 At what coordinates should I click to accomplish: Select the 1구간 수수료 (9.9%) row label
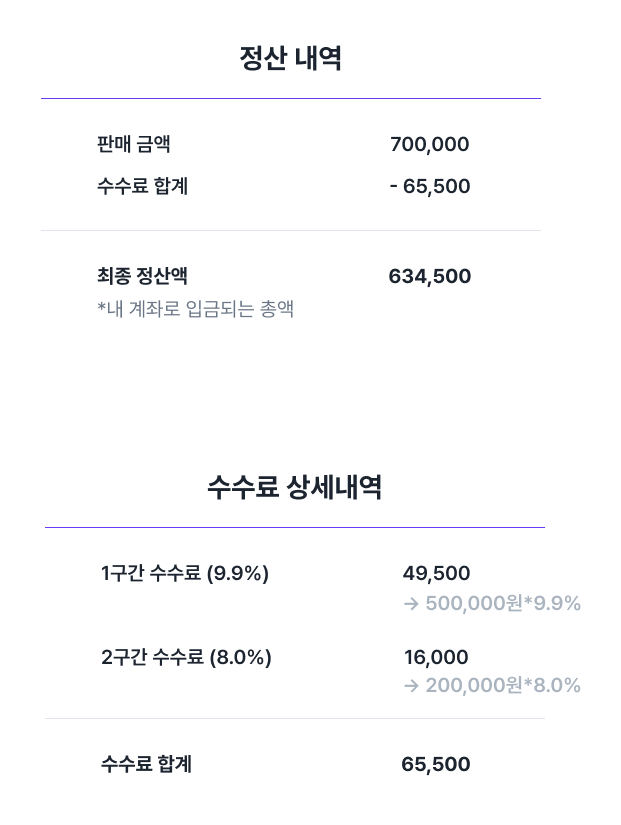click(x=185, y=573)
